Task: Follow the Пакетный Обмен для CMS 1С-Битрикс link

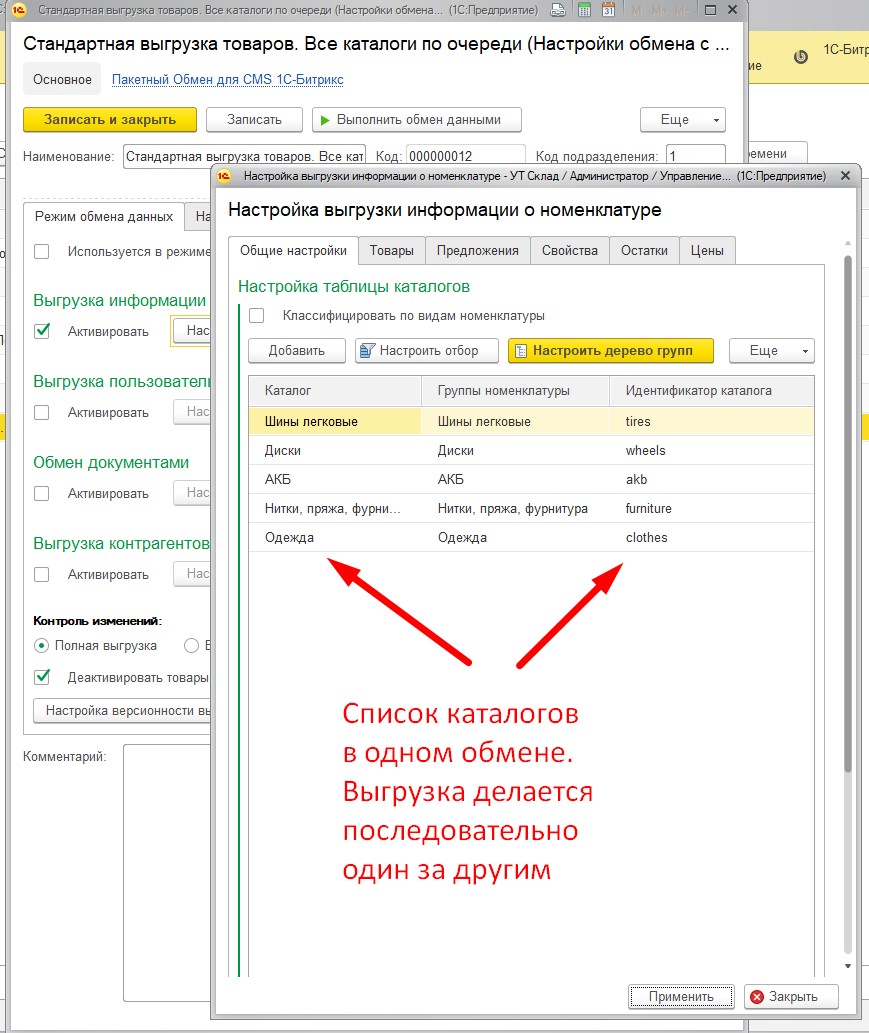Action: (x=227, y=80)
